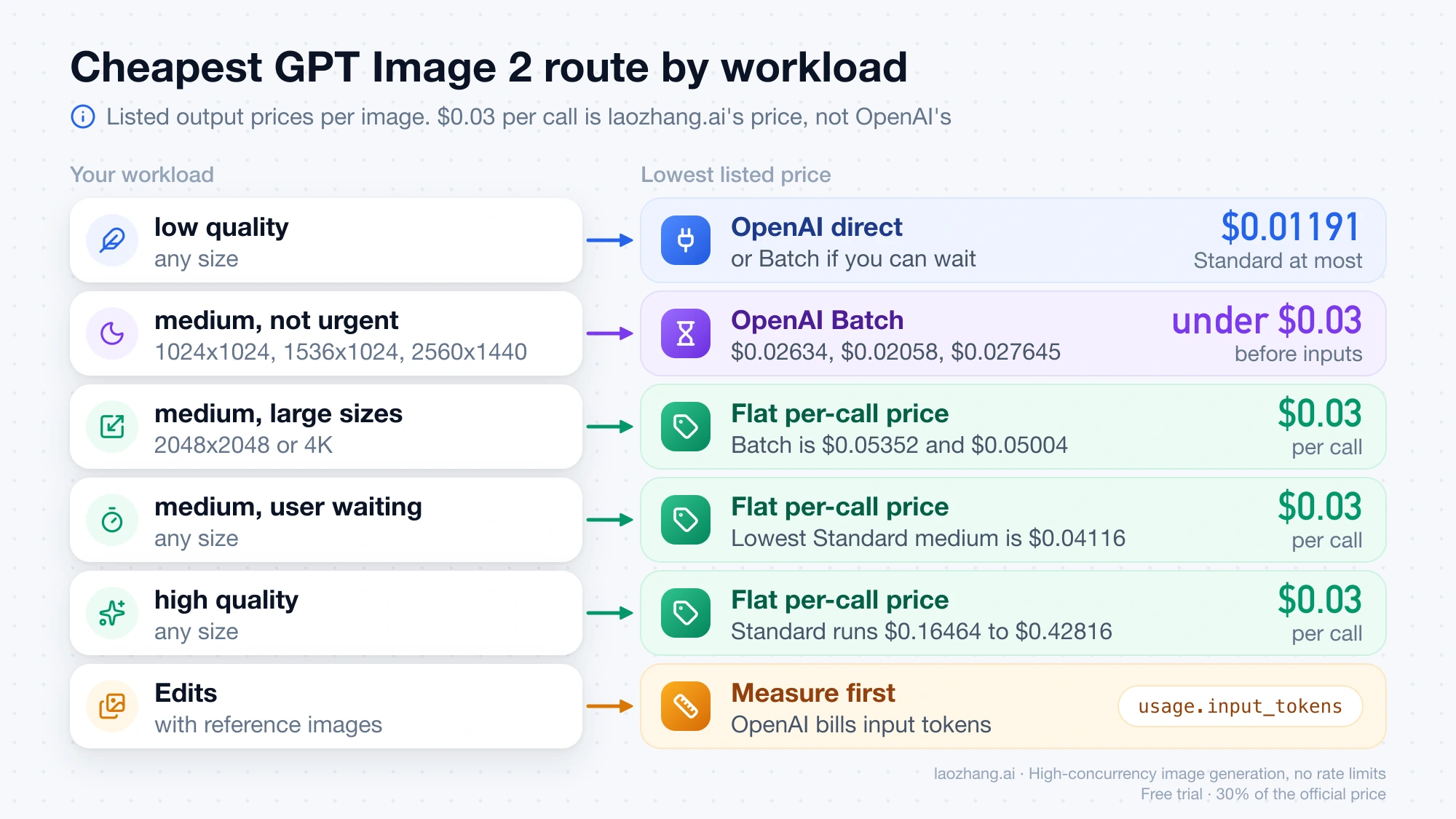Click the 'under $0.03' price

click(x=1267, y=320)
